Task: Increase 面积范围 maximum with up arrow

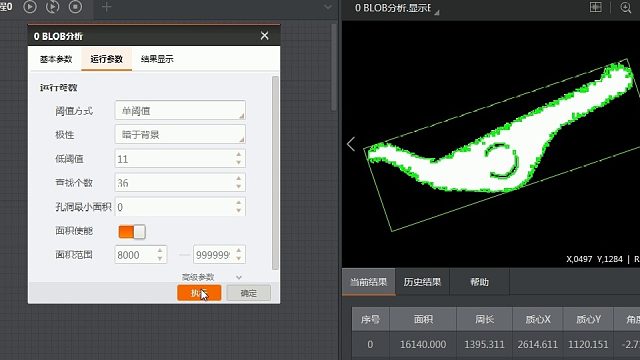Action: [x=239, y=250]
